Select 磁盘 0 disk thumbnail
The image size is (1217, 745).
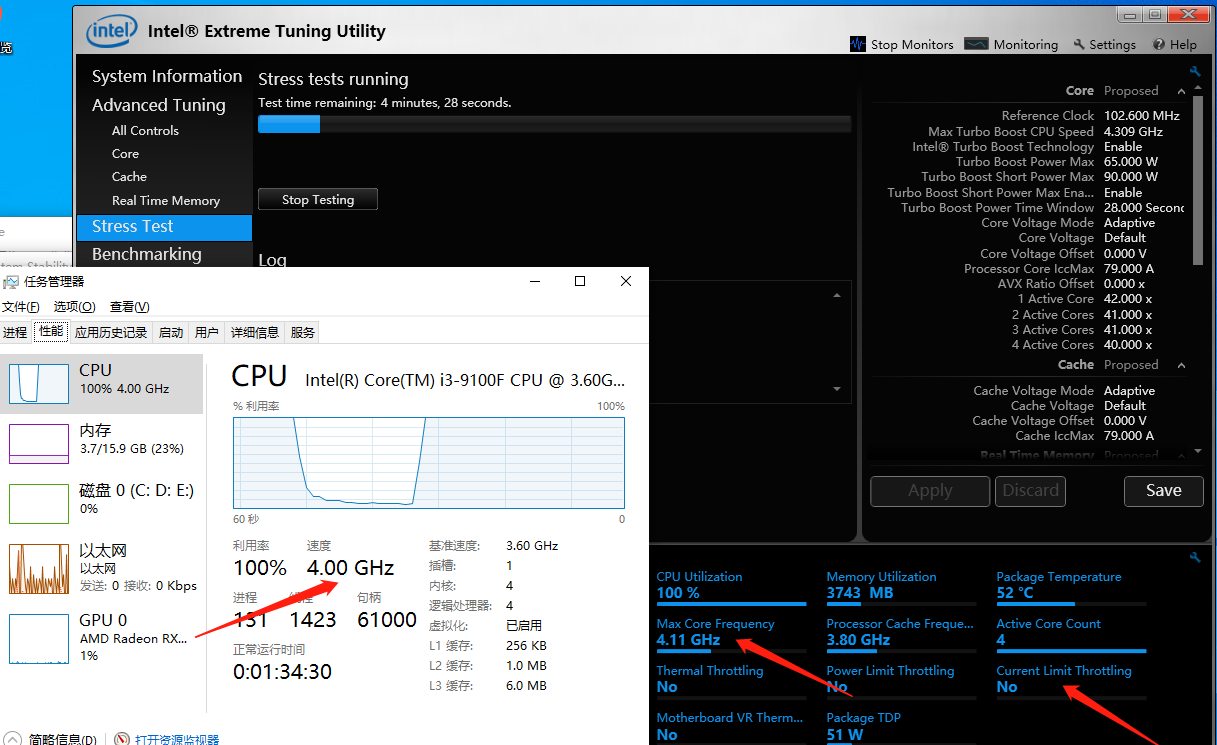pos(39,503)
